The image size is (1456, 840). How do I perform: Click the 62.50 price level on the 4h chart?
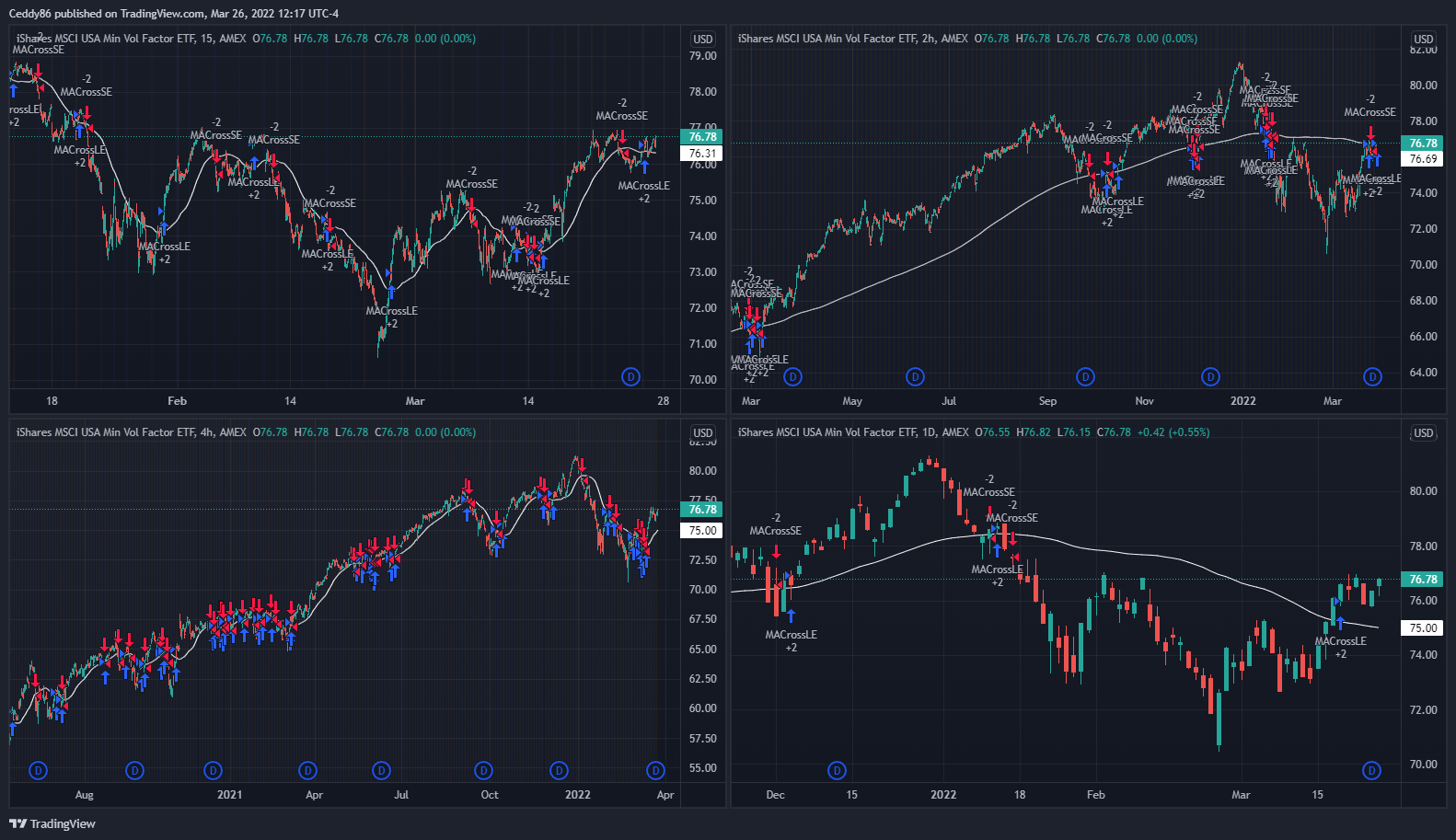coord(702,679)
